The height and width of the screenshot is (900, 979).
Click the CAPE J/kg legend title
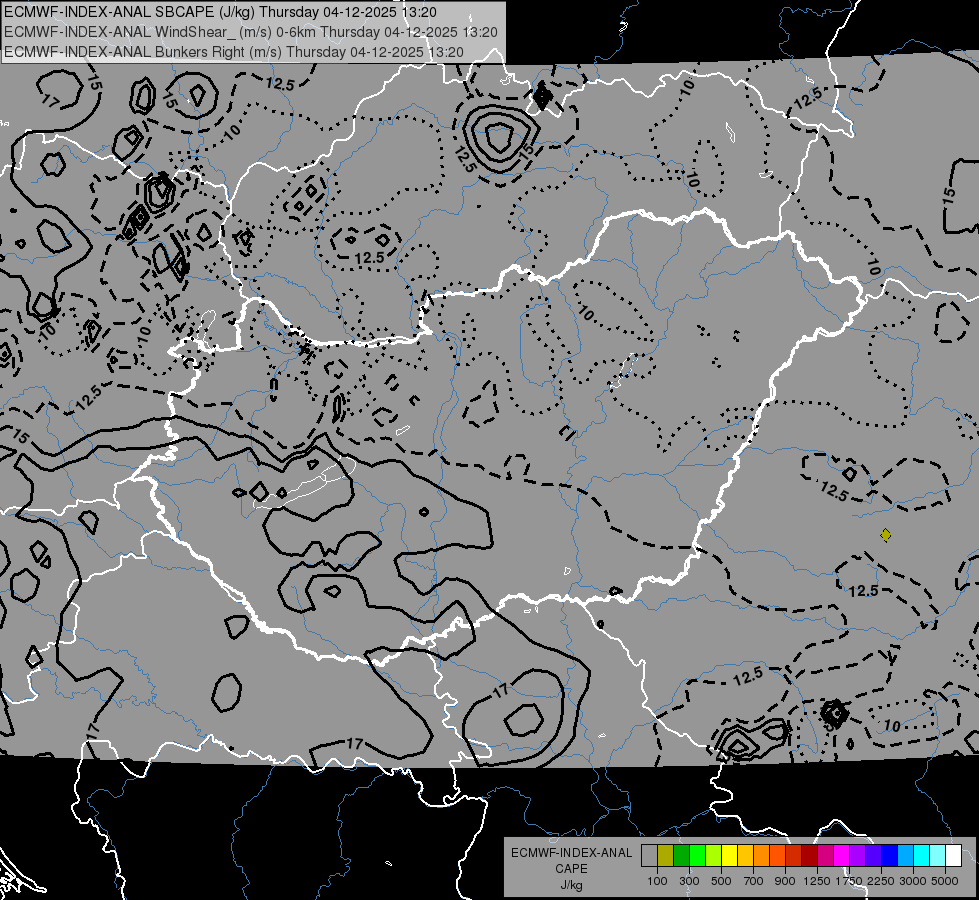(x=571, y=868)
